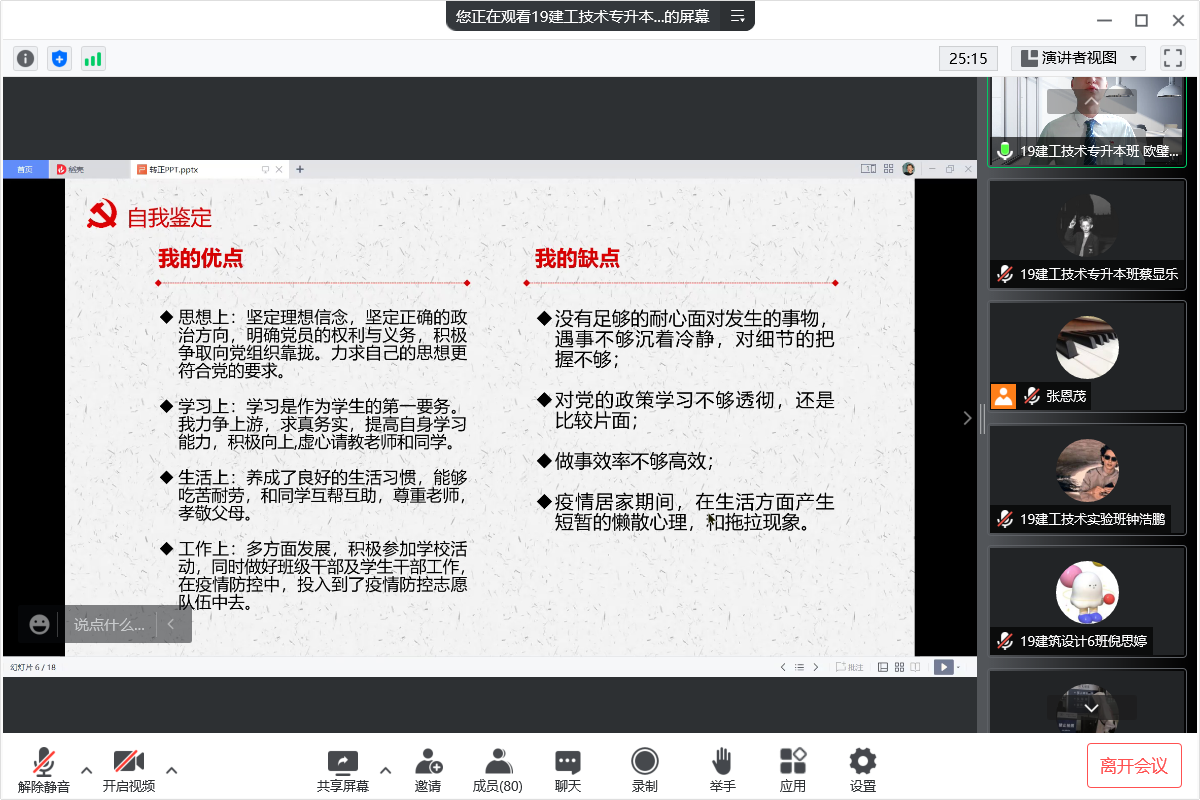The width and height of the screenshot is (1200, 800).
Task: Expand audio options arrow beside 解除静音
Action: pyautogui.click(x=87, y=770)
